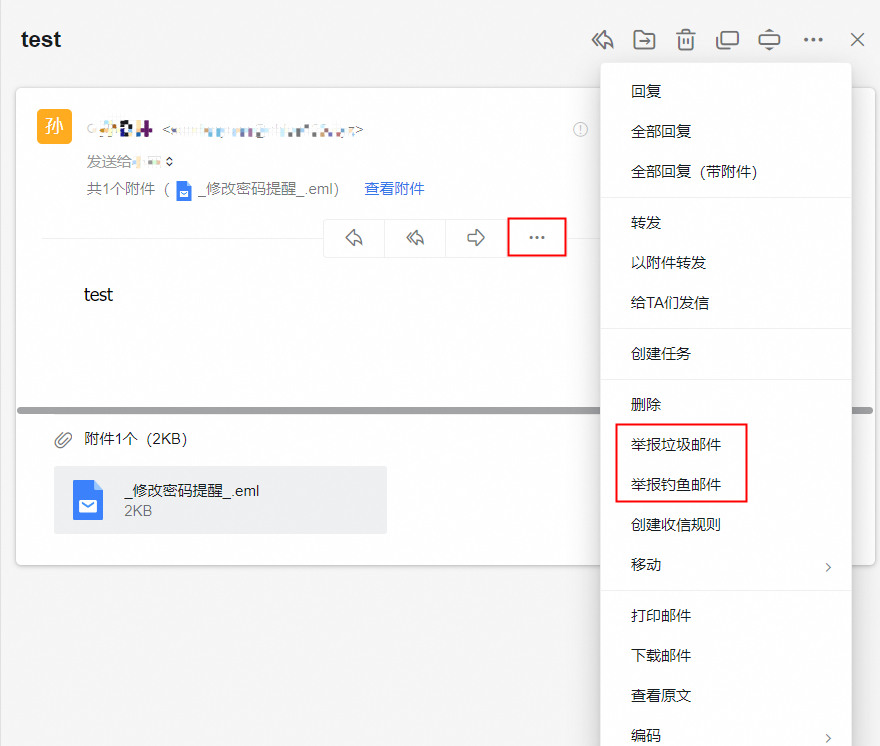Click the orange 孙 sender avatar
Viewport: 880px width, 746px height.
54,126
